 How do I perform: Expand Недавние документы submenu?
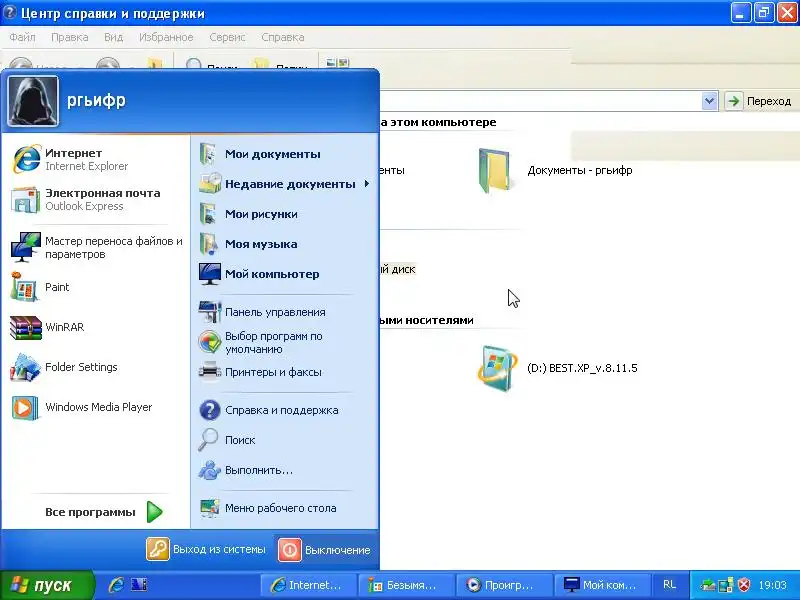pos(285,184)
